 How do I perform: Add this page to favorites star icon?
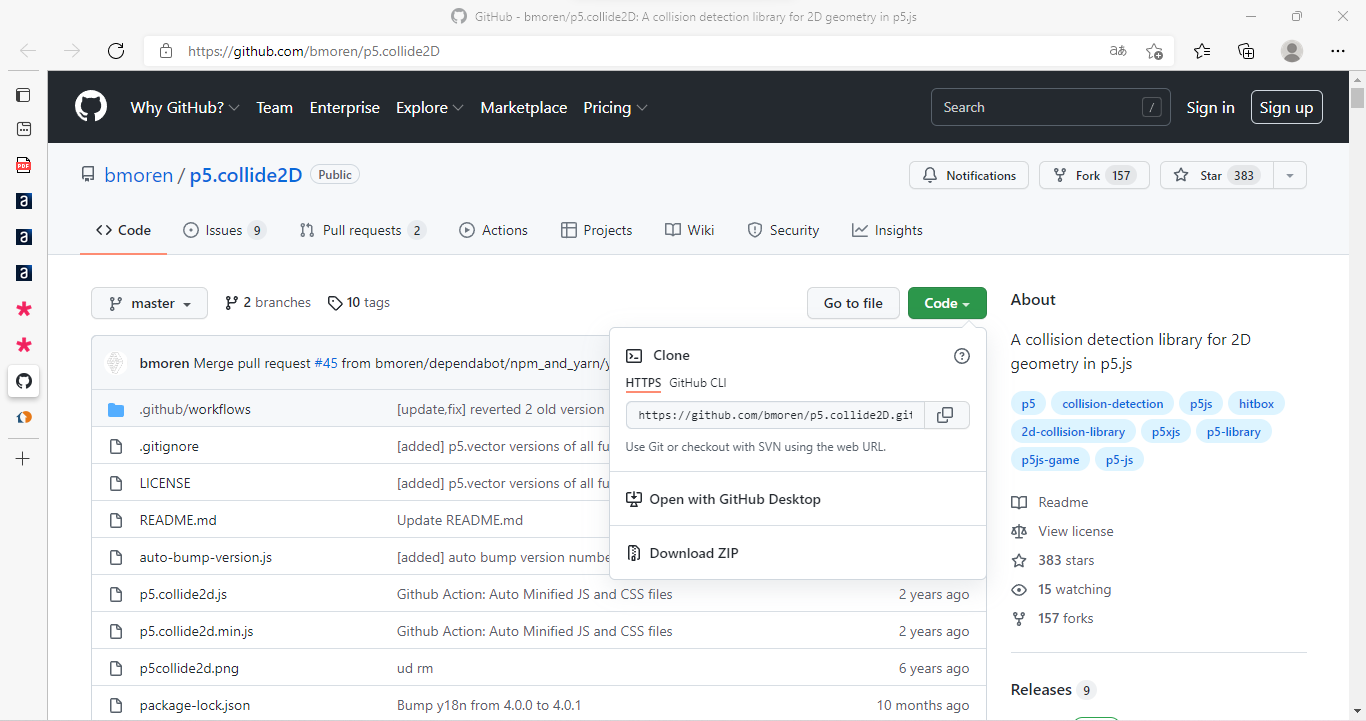click(1154, 51)
